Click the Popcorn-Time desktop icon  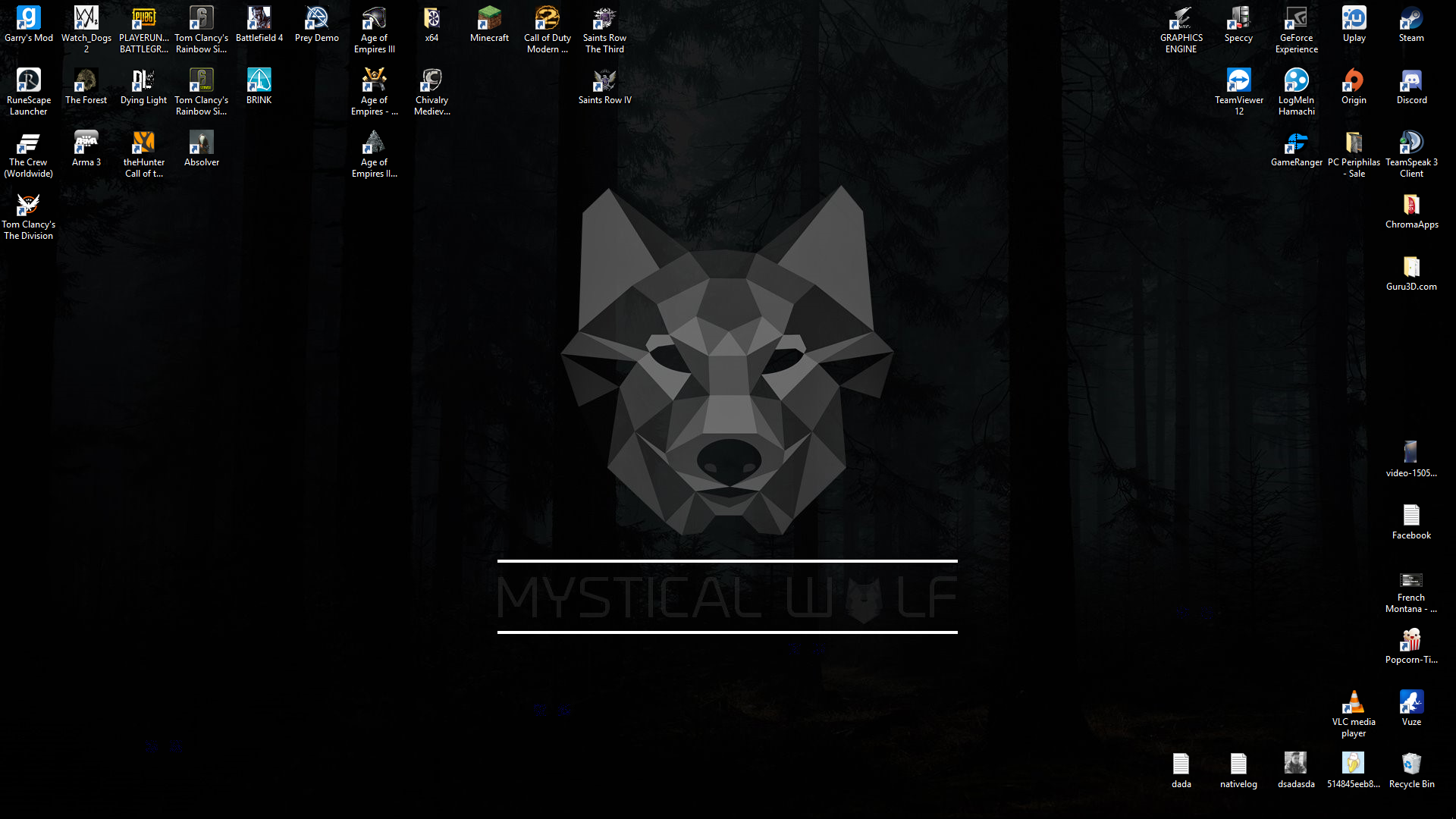click(1411, 640)
